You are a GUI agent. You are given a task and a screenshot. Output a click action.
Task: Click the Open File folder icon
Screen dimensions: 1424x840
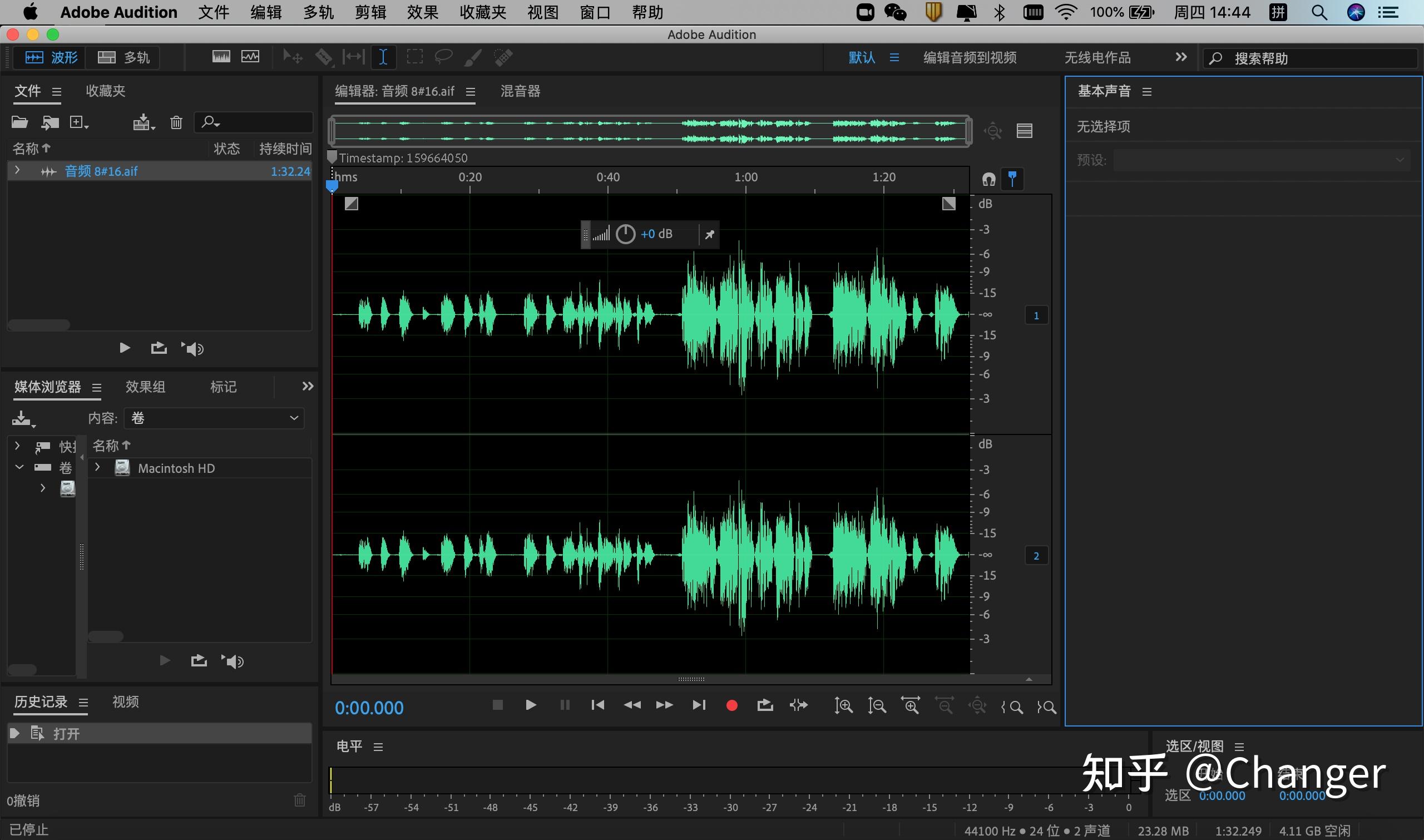[x=19, y=122]
